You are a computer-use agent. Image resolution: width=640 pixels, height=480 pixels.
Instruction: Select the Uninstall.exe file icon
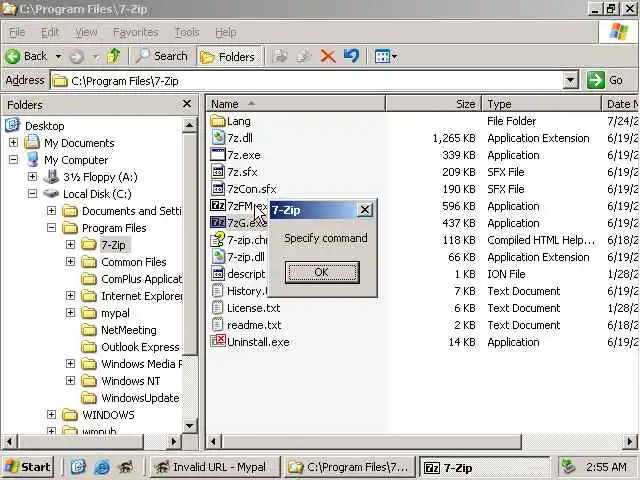pyautogui.click(x=218, y=341)
